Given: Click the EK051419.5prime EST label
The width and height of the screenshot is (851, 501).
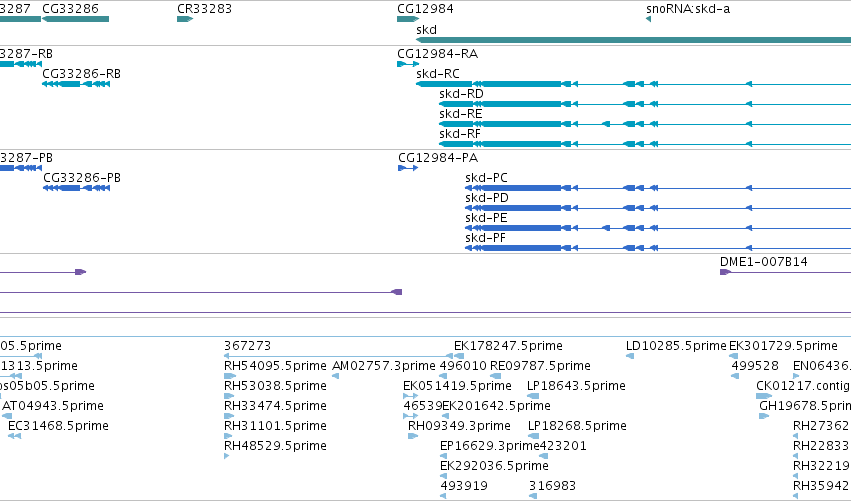Looking at the screenshot, I should point(458,386).
